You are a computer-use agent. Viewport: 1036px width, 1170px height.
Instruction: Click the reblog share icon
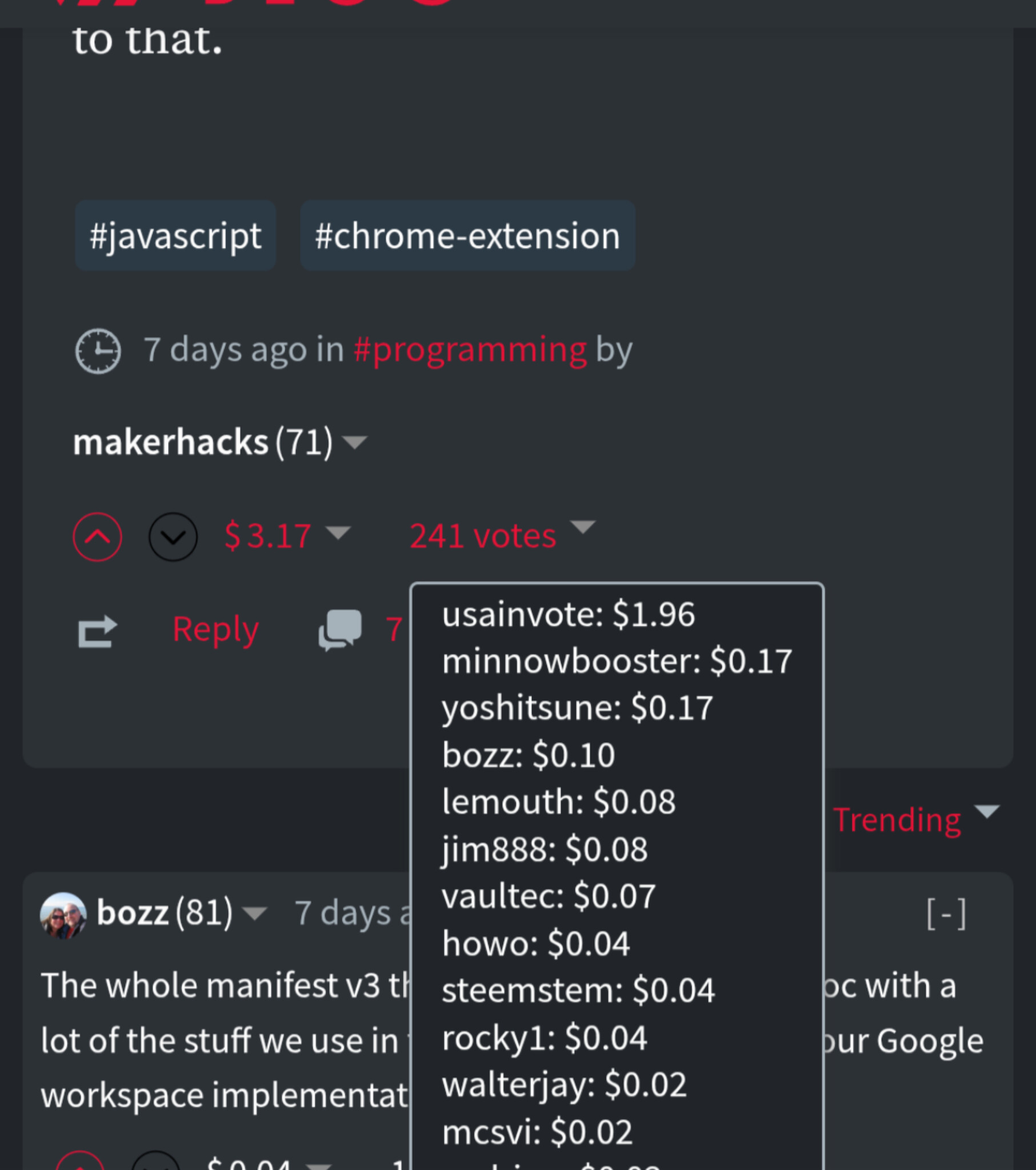click(x=97, y=631)
